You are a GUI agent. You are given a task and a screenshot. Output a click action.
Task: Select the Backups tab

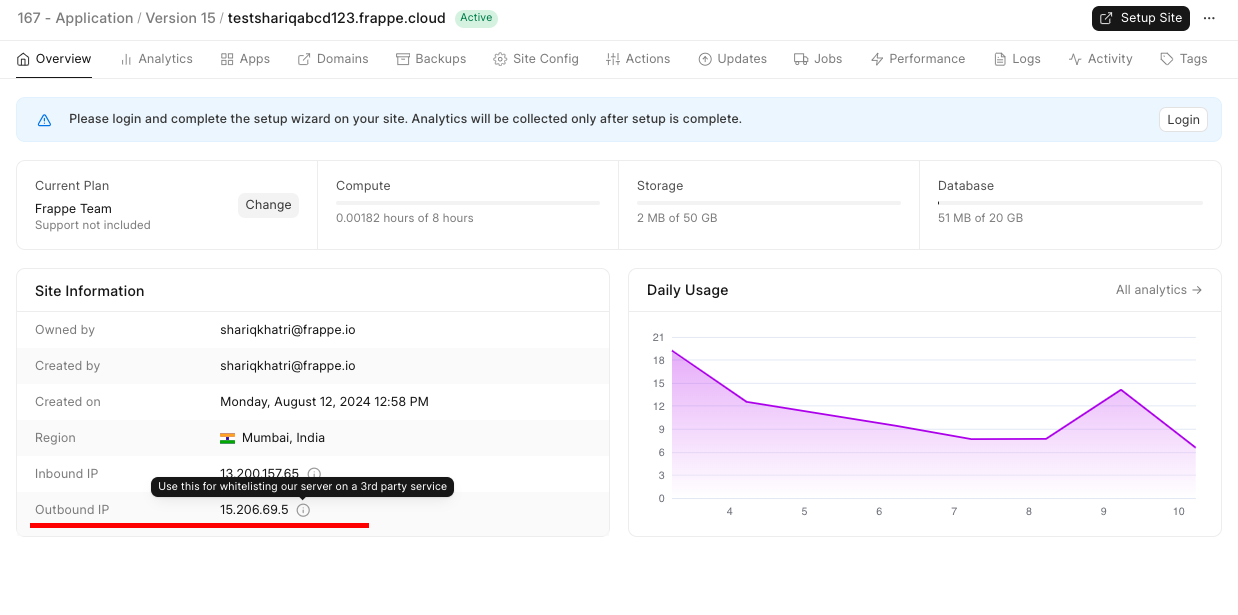[x=431, y=59]
